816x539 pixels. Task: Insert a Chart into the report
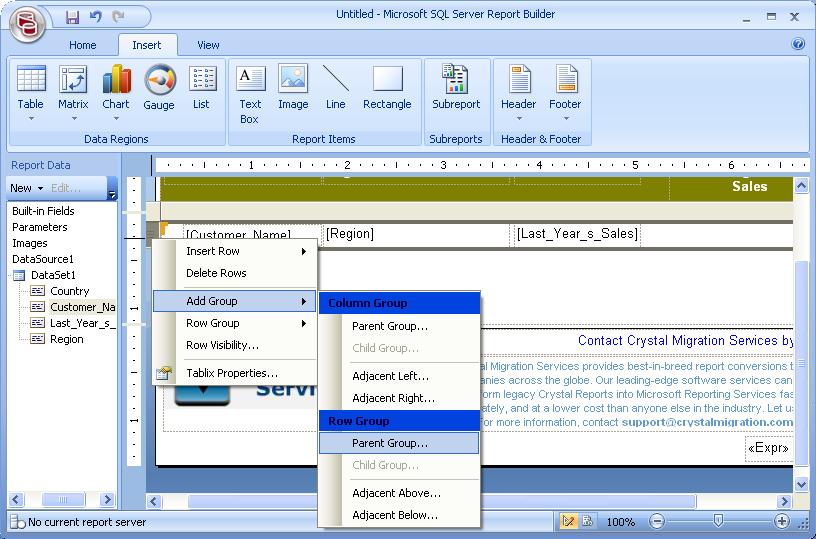click(x=116, y=87)
